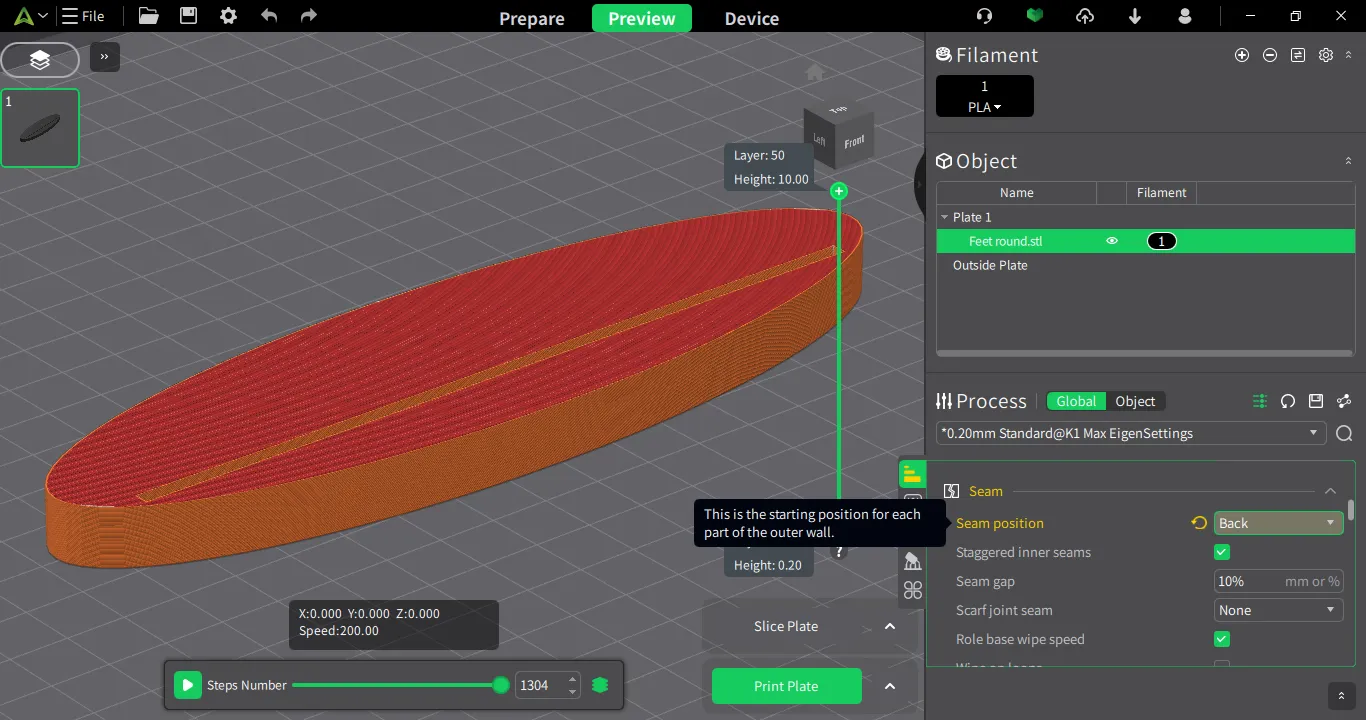Open preferences gear in top toolbar

pyautogui.click(x=228, y=16)
